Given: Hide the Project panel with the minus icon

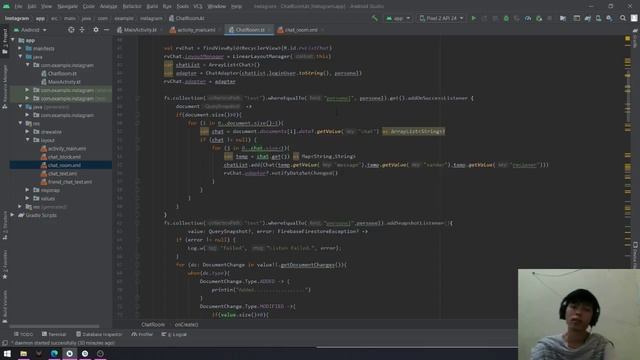Looking at the screenshot, I should click(x=107, y=30).
